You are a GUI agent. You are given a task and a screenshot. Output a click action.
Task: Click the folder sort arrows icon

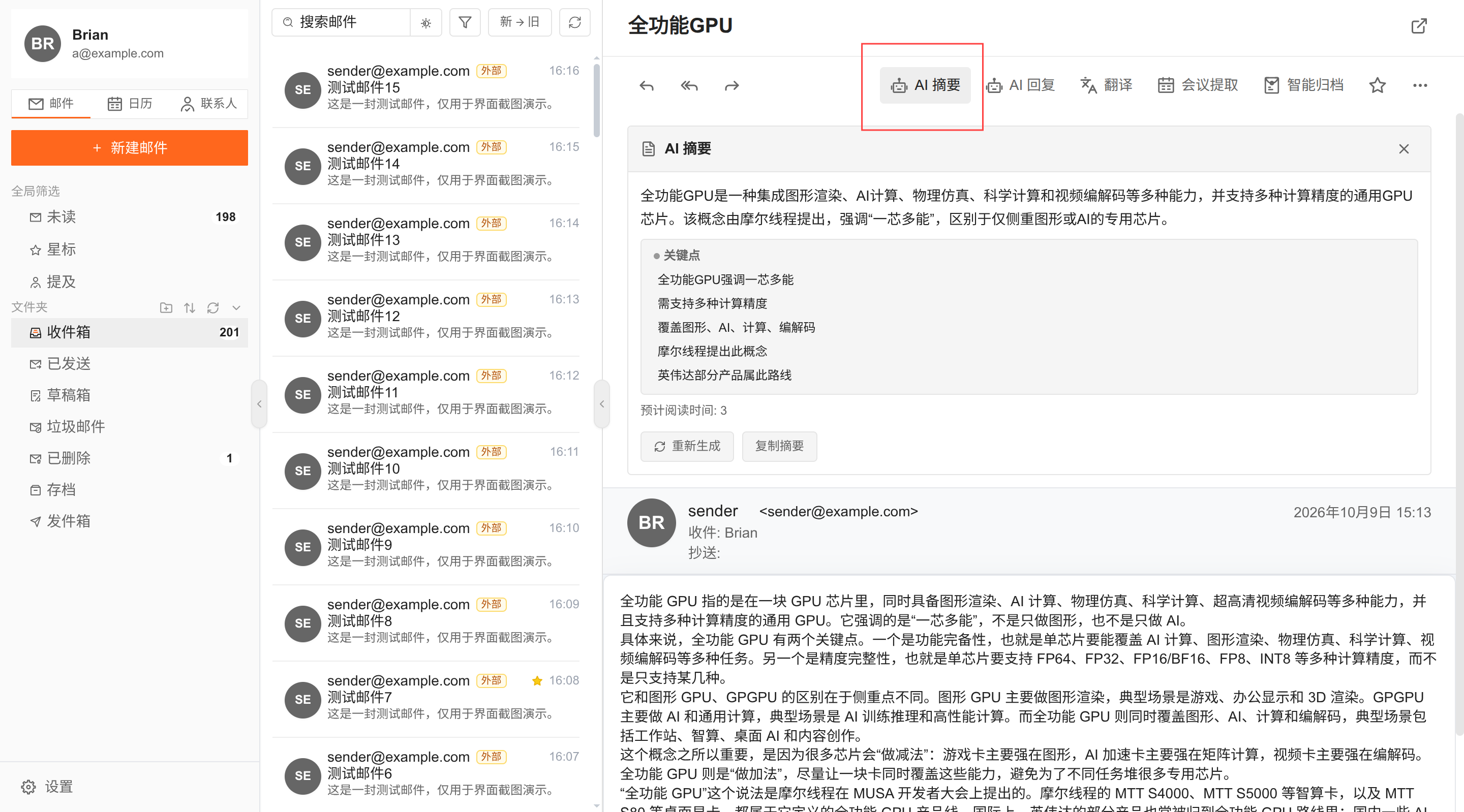[x=189, y=307]
